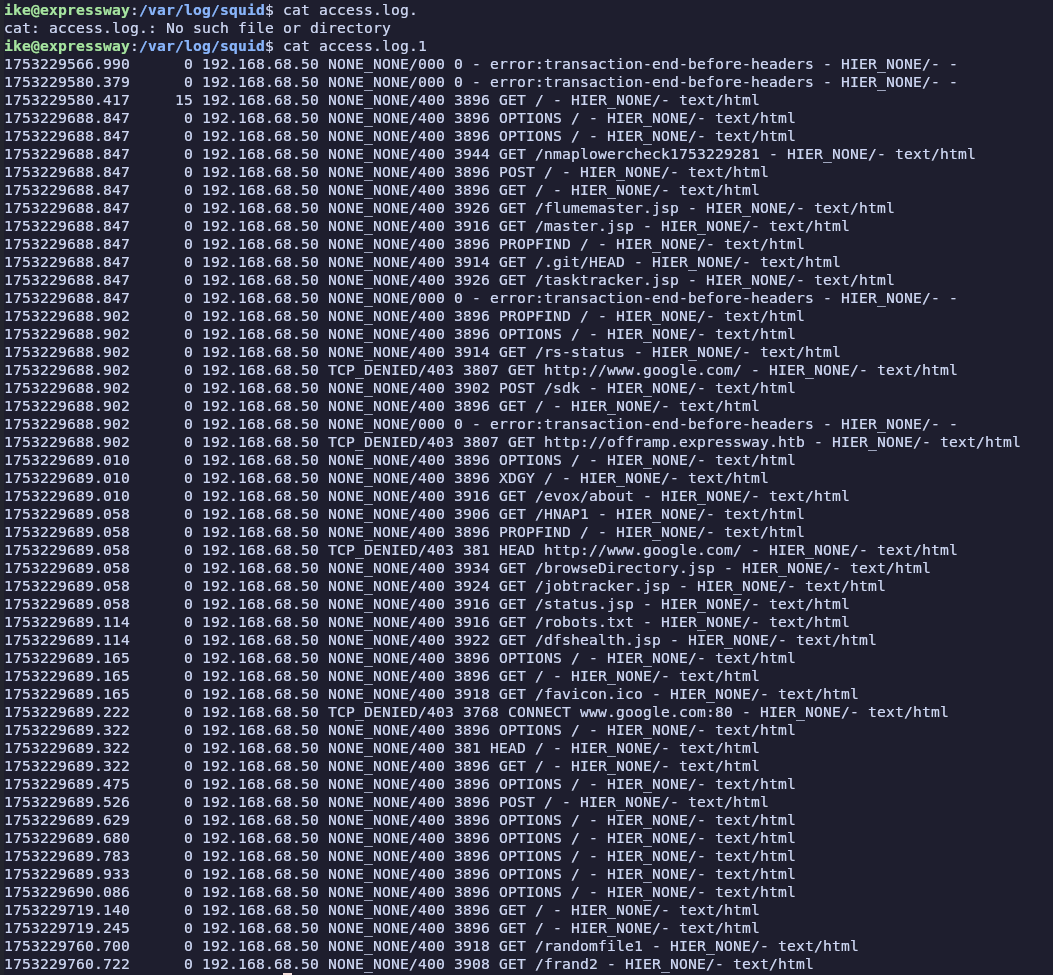The height and width of the screenshot is (975, 1053).
Task: Select the /frand2 request path
Action: tap(566, 964)
